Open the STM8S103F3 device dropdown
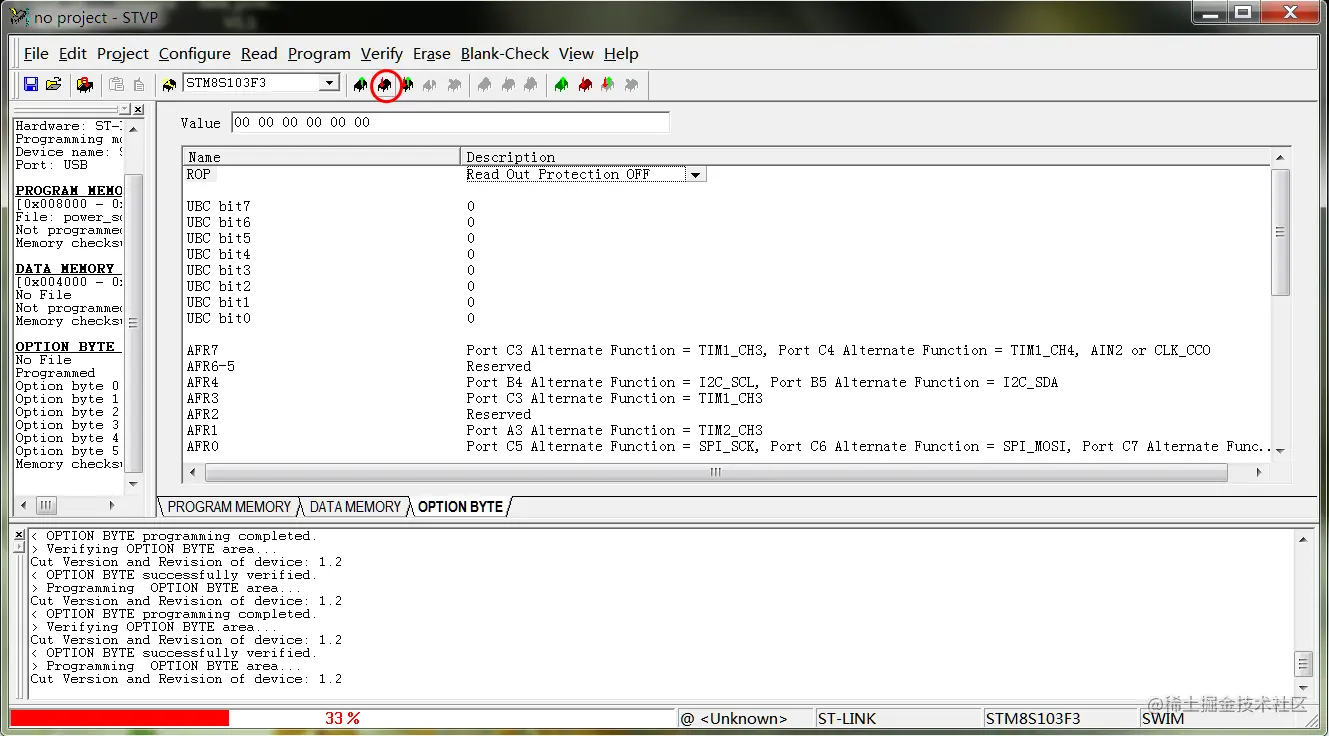This screenshot has height=736, width=1329. coord(330,83)
